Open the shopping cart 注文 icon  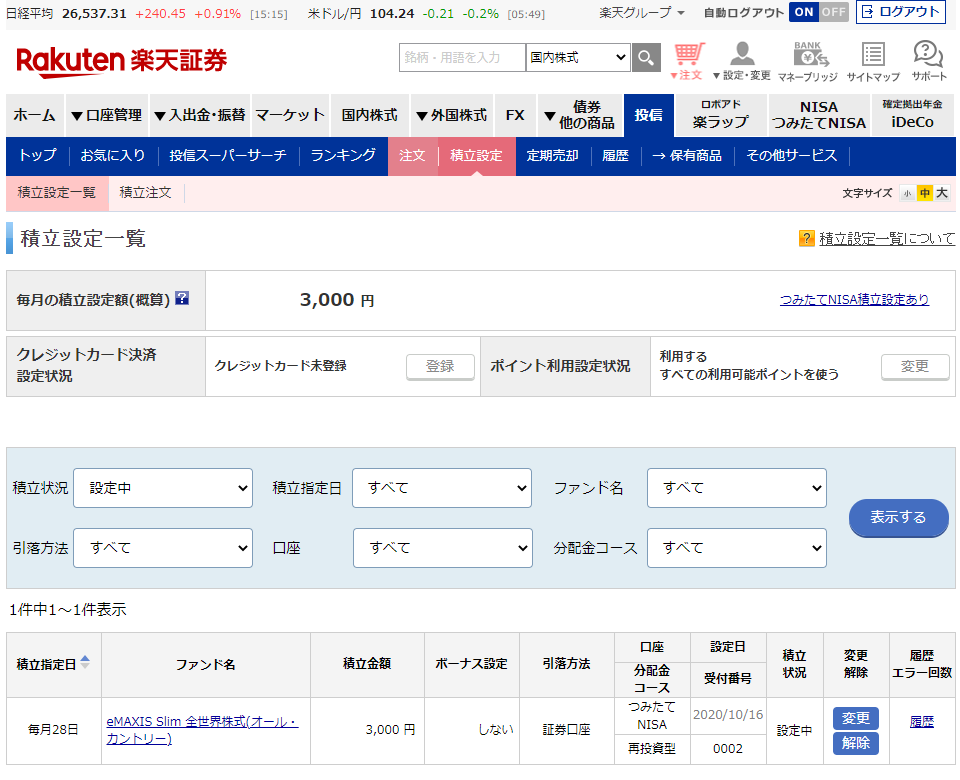(688, 61)
